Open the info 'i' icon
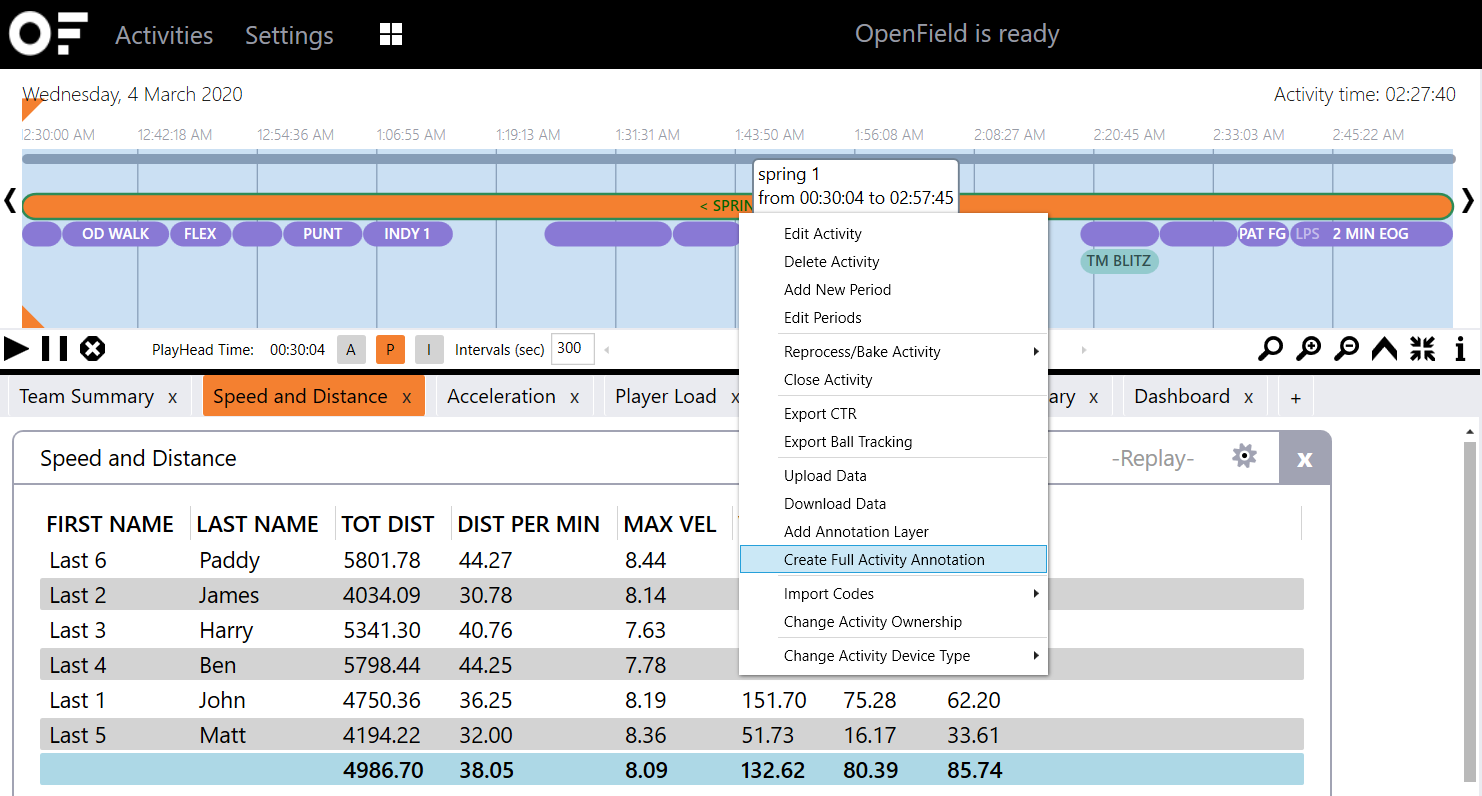 (1460, 349)
